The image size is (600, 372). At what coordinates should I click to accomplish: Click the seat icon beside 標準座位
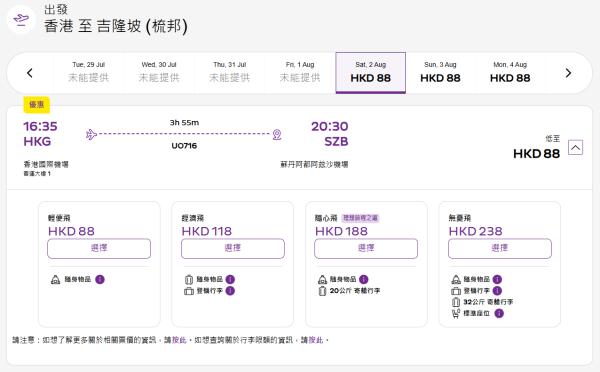[x=456, y=313]
